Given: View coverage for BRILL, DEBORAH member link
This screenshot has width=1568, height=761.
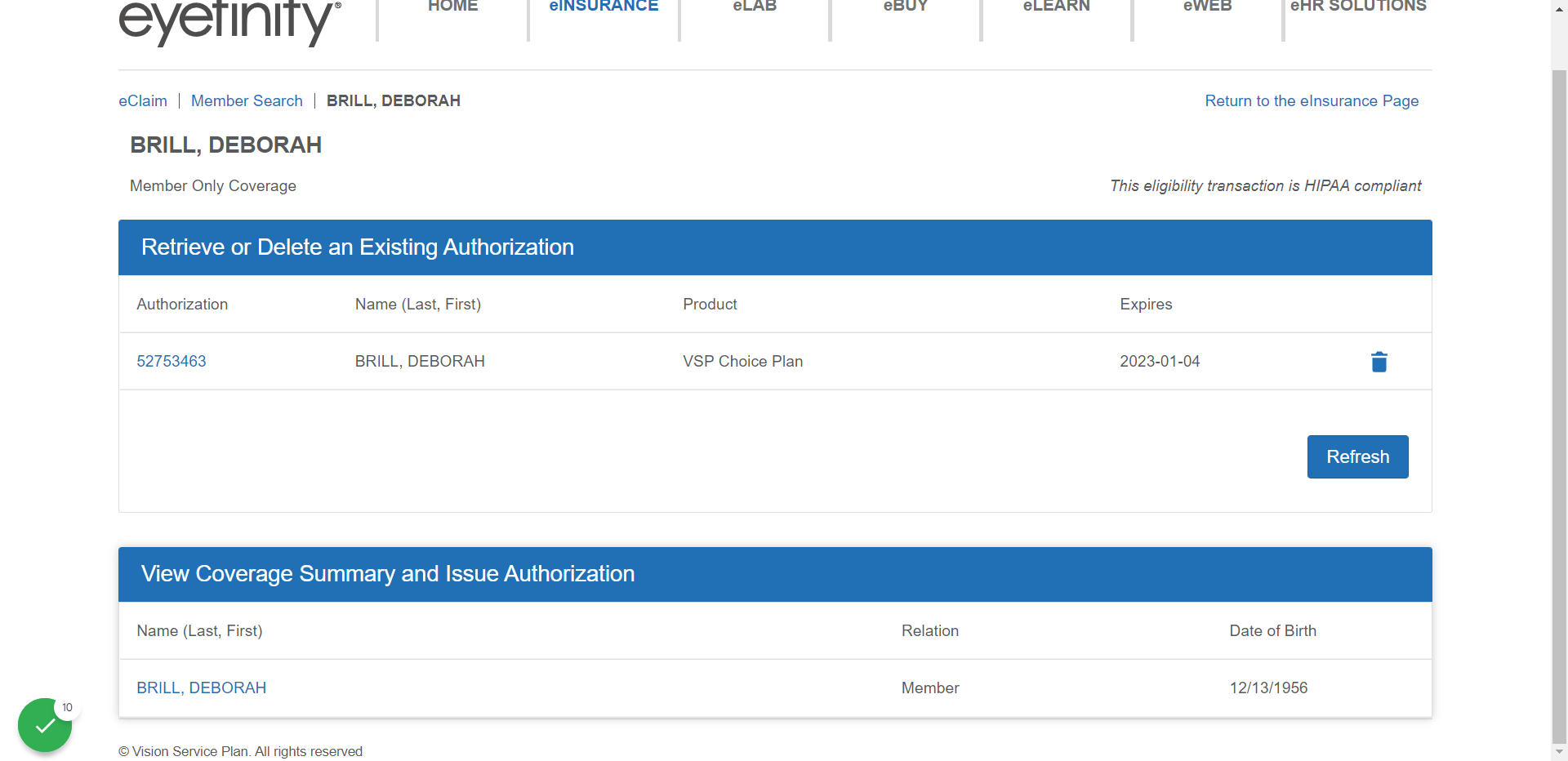Looking at the screenshot, I should 202,688.
